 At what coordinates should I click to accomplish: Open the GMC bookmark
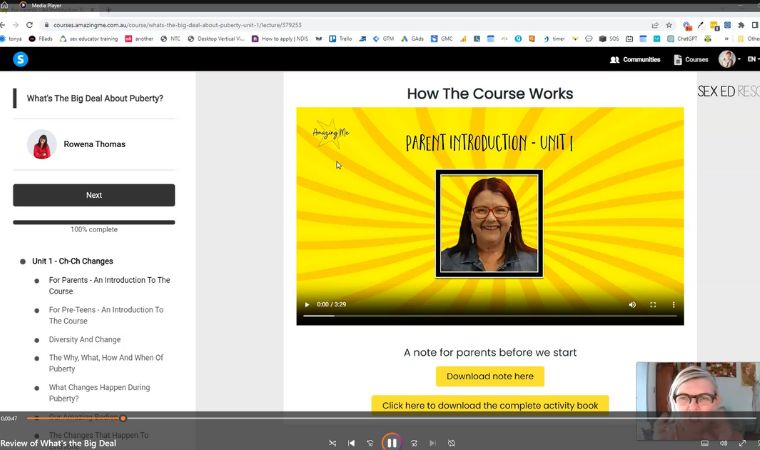pos(442,39)
